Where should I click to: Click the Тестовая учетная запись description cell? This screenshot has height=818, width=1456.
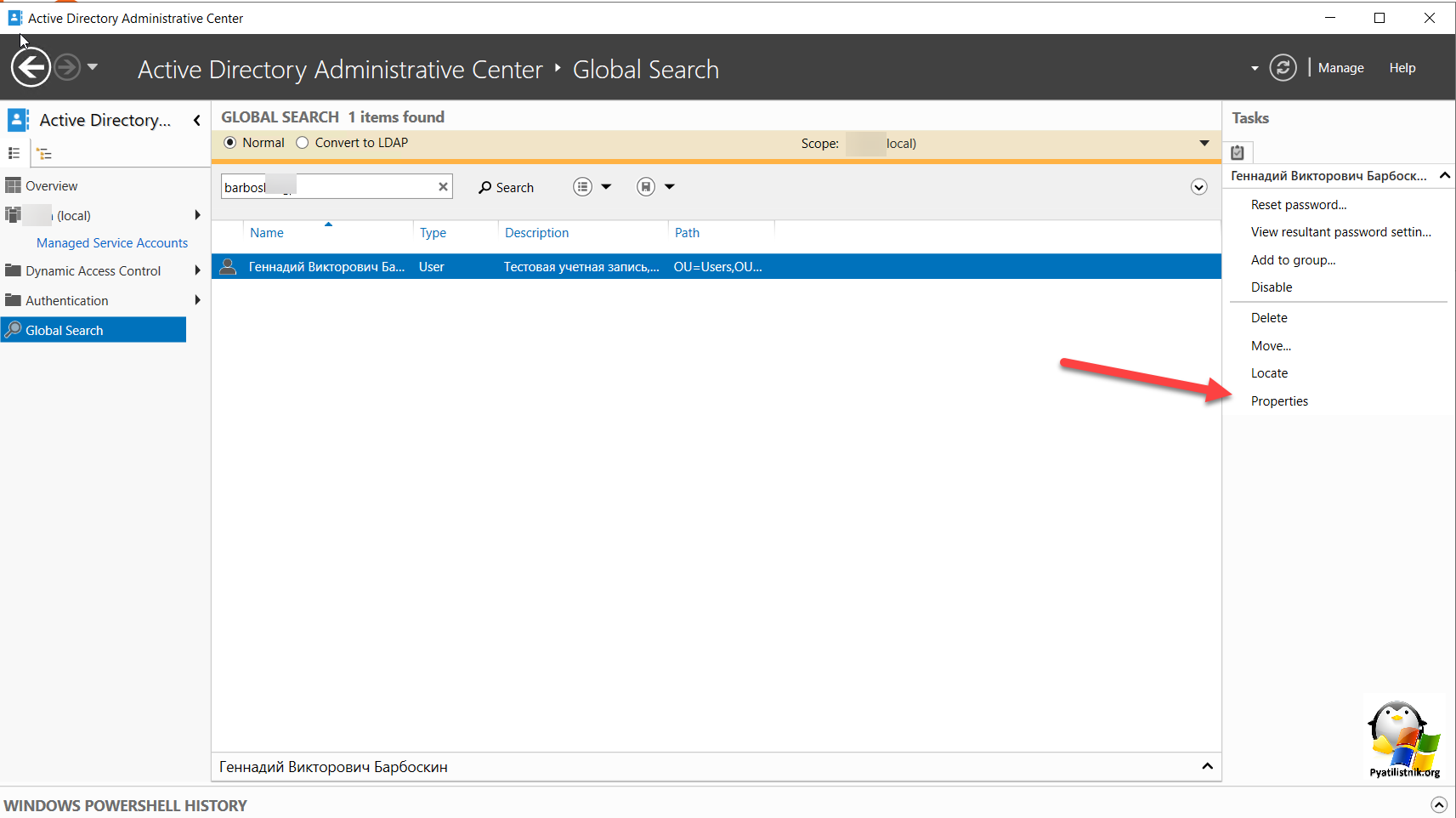581,267
